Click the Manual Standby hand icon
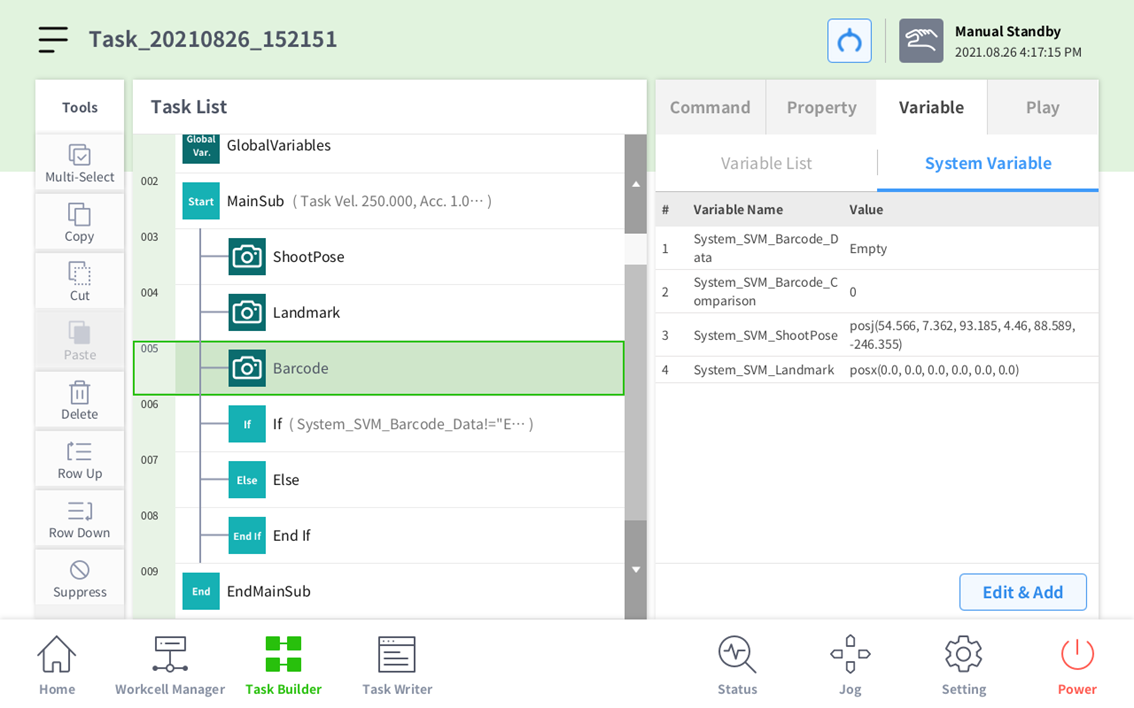The image size is (1134, 708). 920,41
